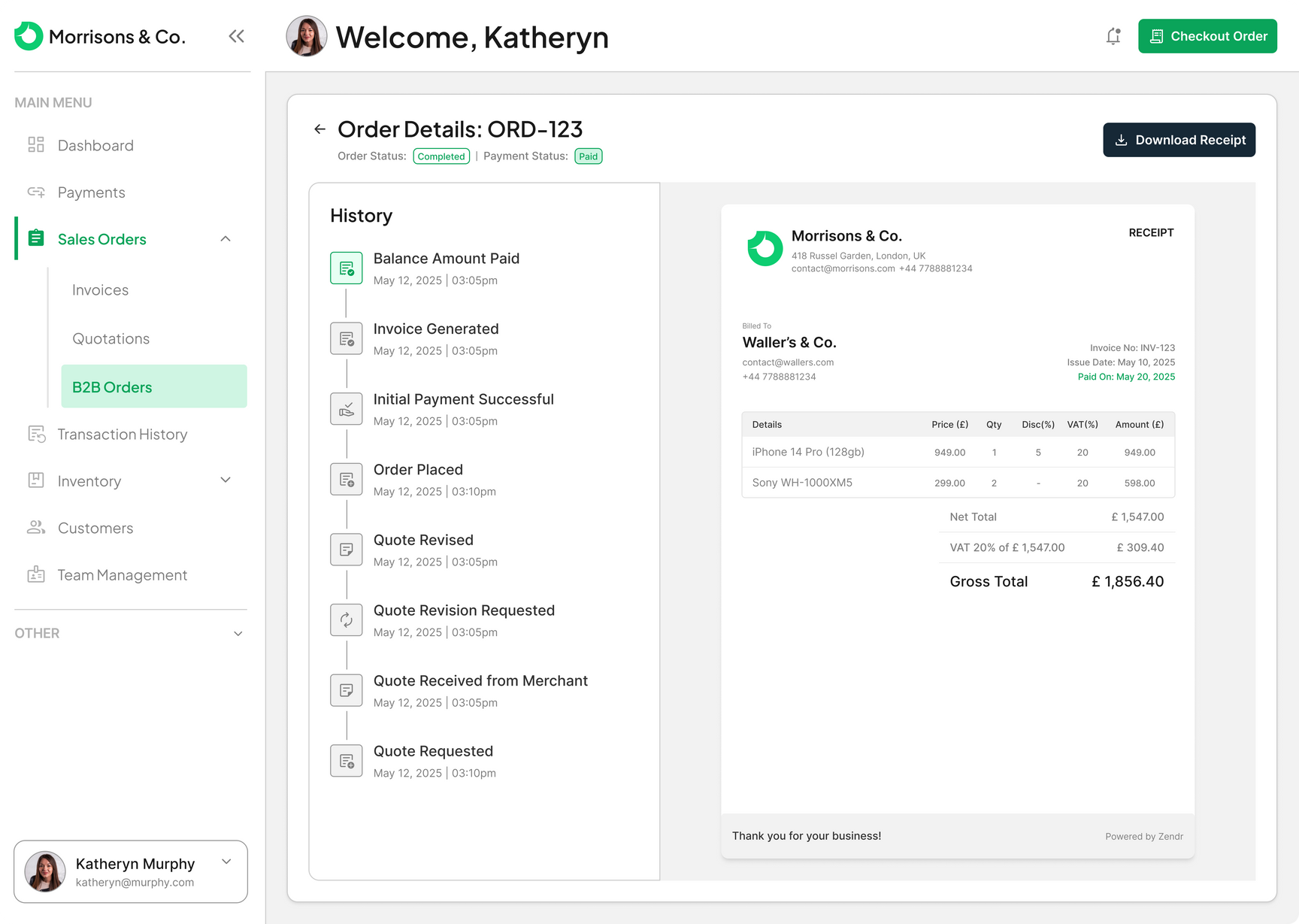Click the Quote Requested history icon
Viewport: 1299px width, 924px height.
point(347,761)
